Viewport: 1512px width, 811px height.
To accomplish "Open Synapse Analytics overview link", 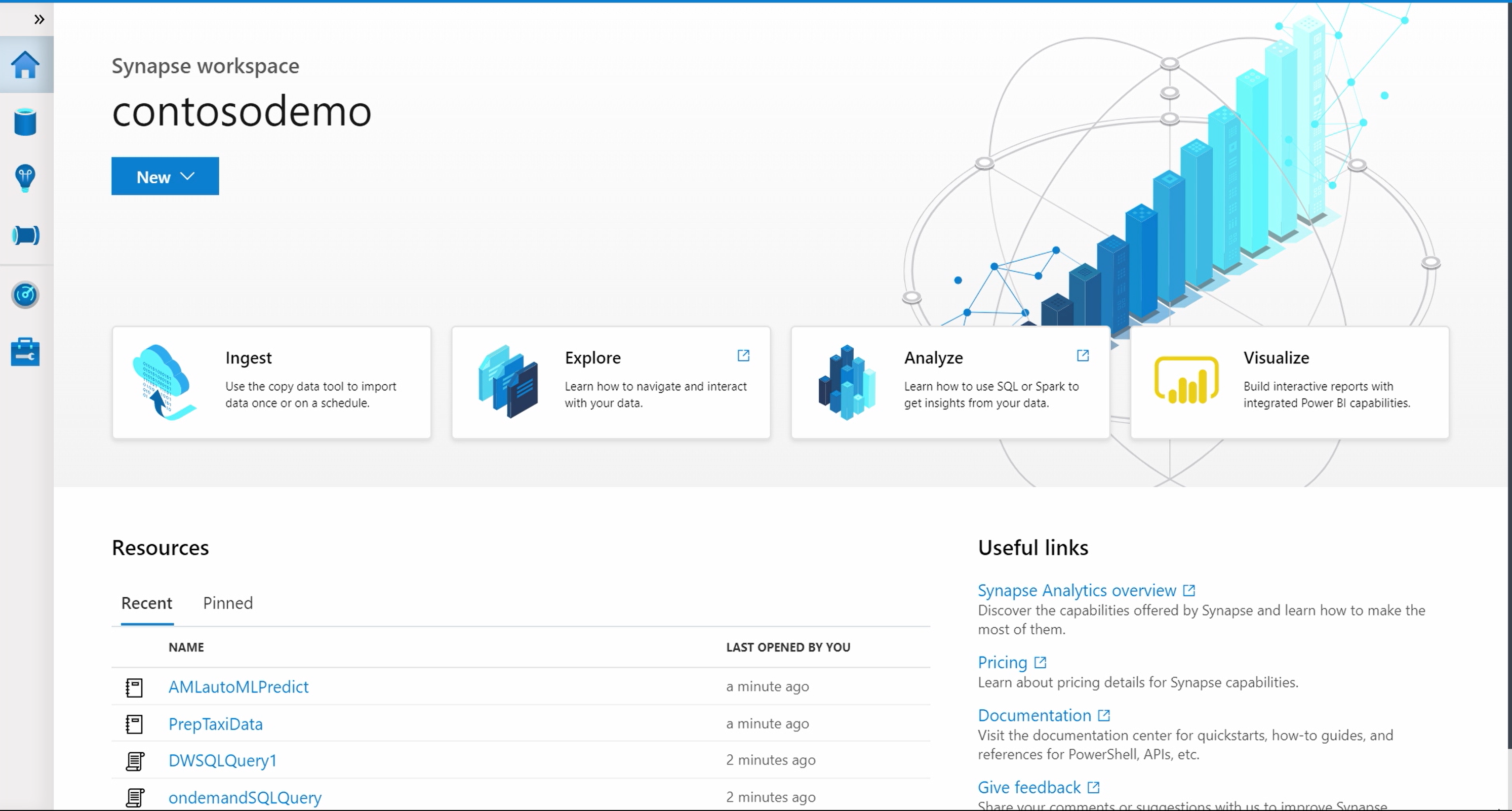I will tap(1077, 590).
